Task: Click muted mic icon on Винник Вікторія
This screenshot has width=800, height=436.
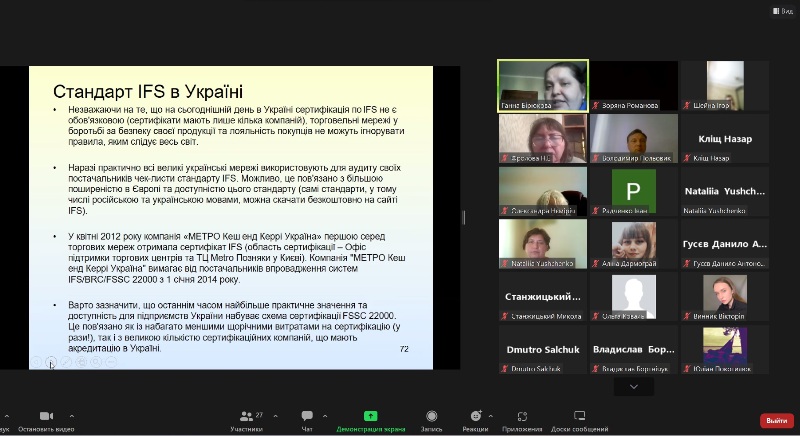Action: [x=687, y=316]
